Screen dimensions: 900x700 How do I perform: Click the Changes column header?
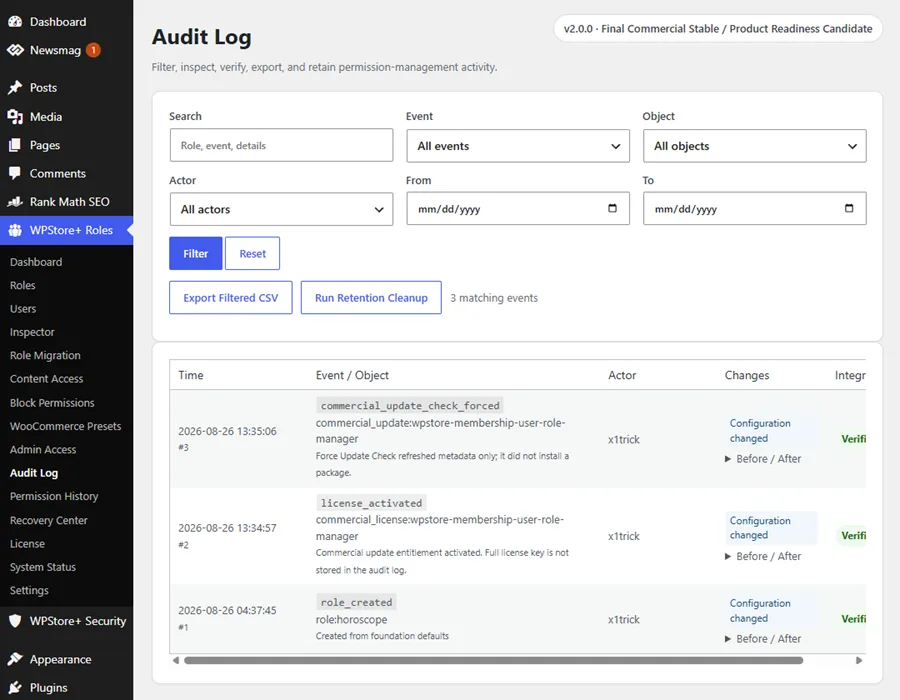747,375
